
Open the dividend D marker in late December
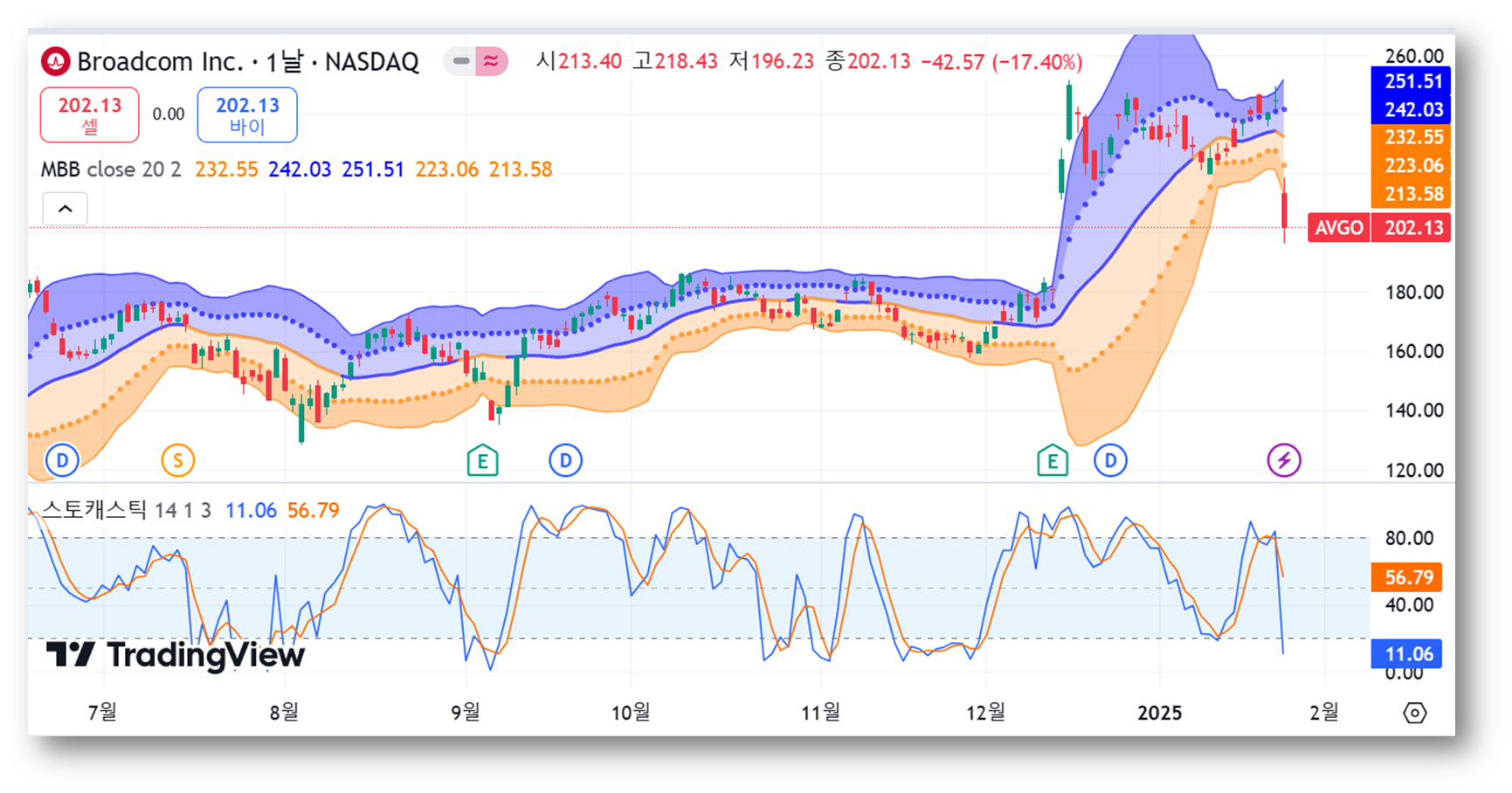[1110, 459]
